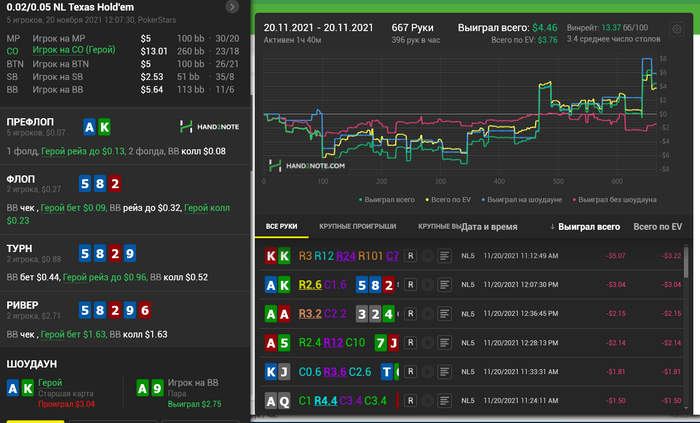Open hand text icon for KJ row
700x423 pixels.
tap(444, 372)
